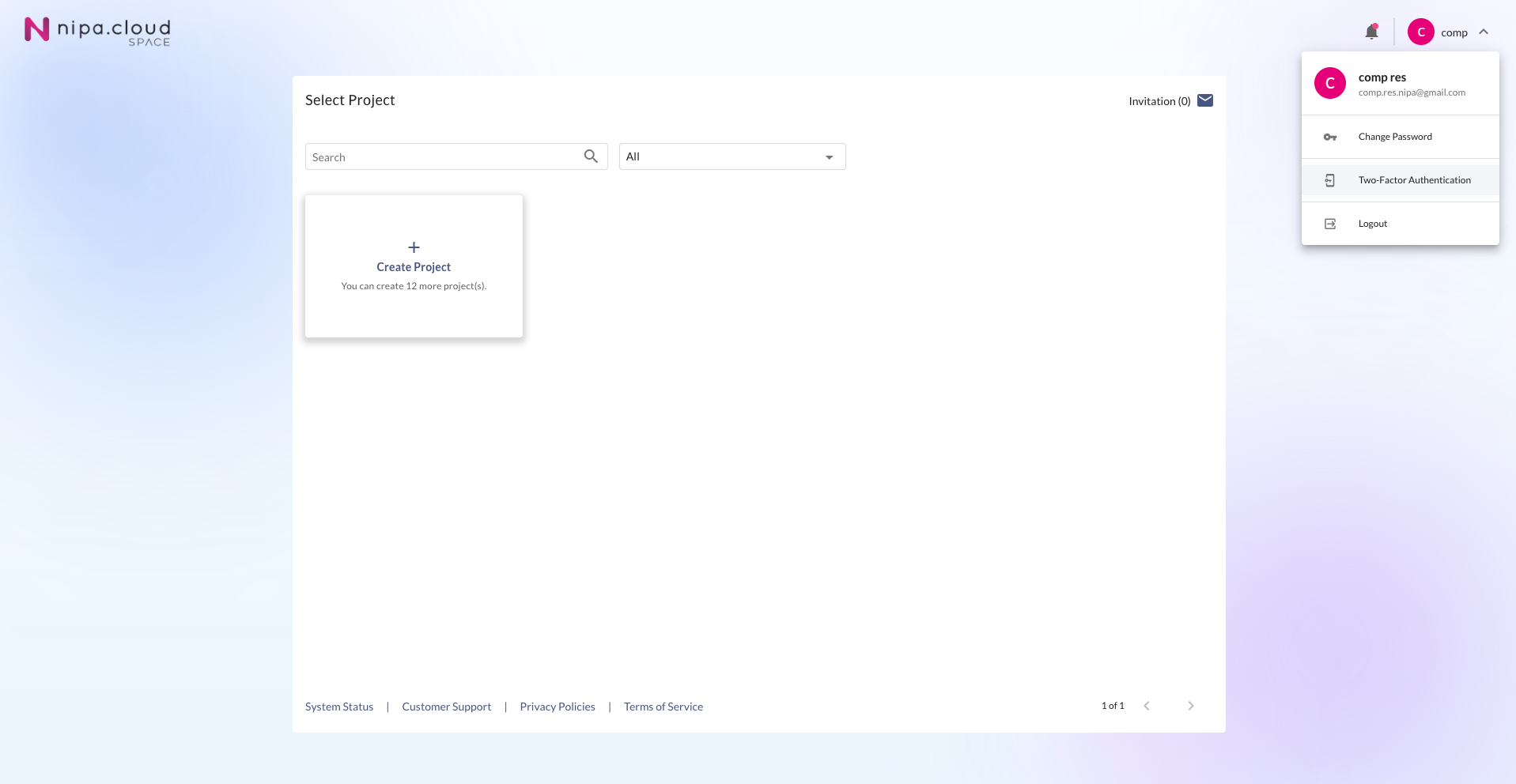Viewport: 1516px width, 784px height.
Task: Click the nipa.cloud Space logo
Action: point(97,32)
